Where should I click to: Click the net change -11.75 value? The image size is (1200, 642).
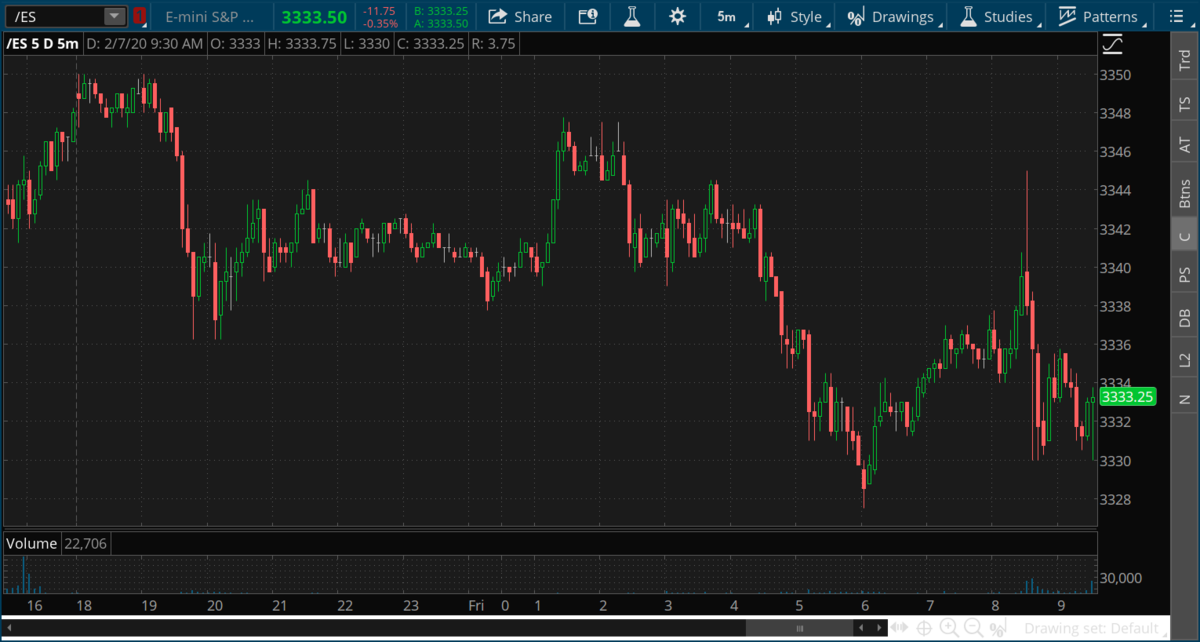380,11
